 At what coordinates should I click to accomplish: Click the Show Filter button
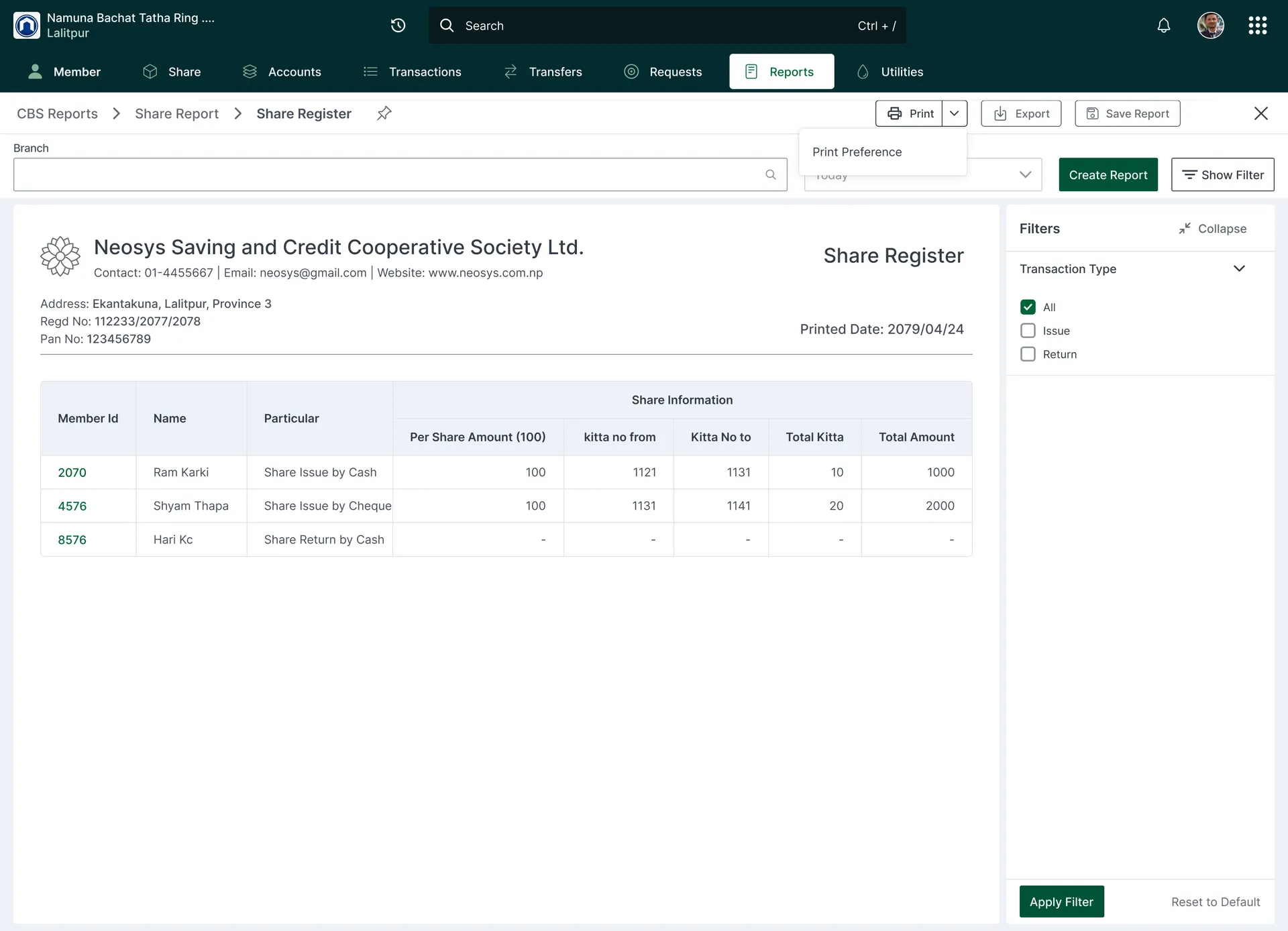(x=1222, y=174)
